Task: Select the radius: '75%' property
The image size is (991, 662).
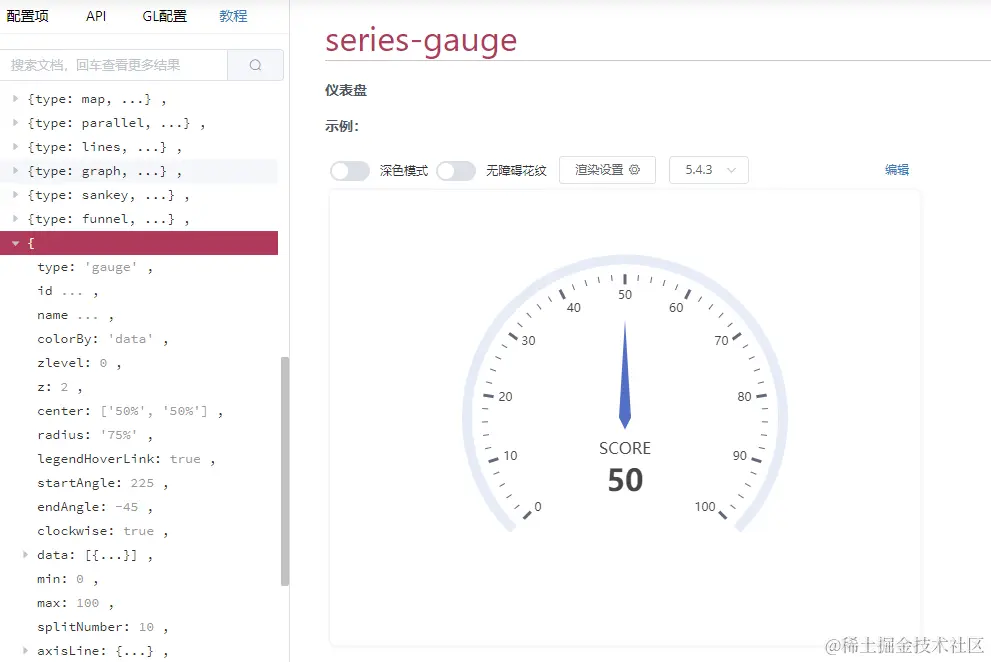Action: 95,435
